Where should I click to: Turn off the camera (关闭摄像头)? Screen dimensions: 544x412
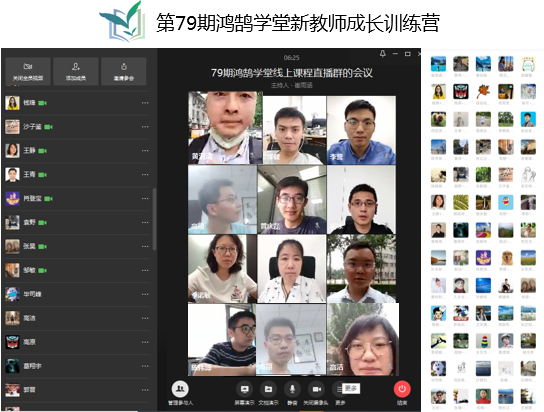tap(316, 389)
